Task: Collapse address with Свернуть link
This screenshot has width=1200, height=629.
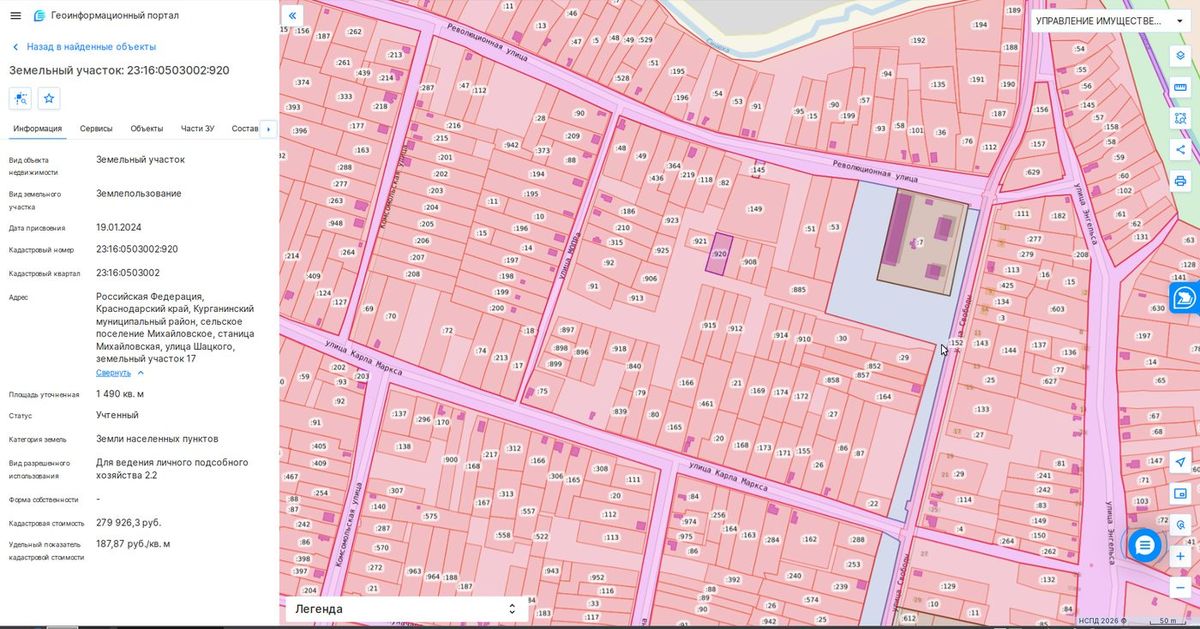Action: tap(120, 373)
